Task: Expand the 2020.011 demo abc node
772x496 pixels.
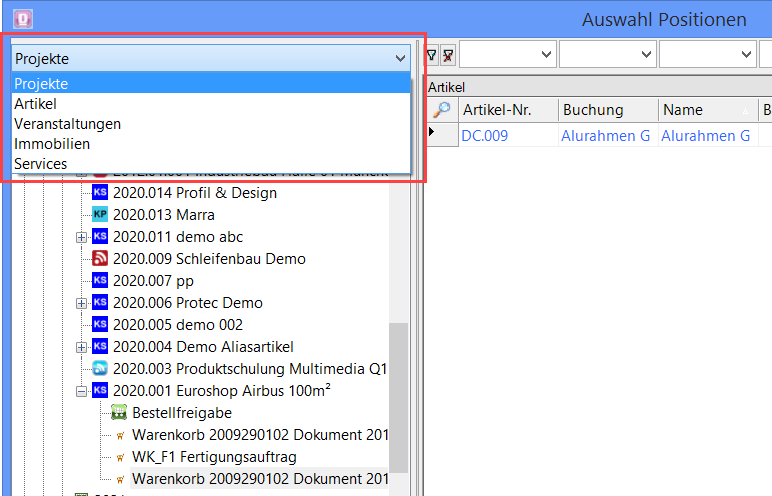Action: pos(81,237)
